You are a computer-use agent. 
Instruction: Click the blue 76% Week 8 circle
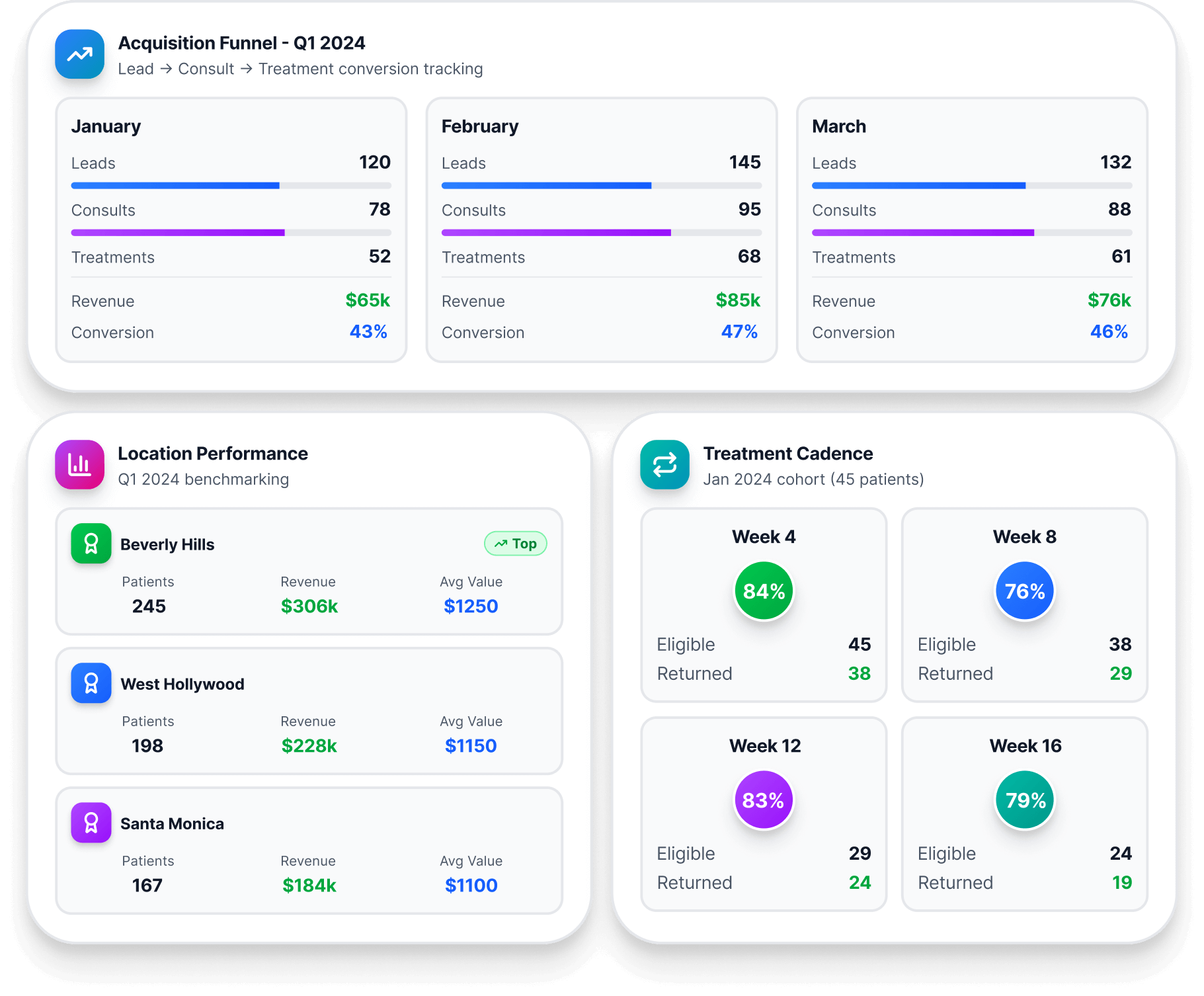tap(1024, 591)
